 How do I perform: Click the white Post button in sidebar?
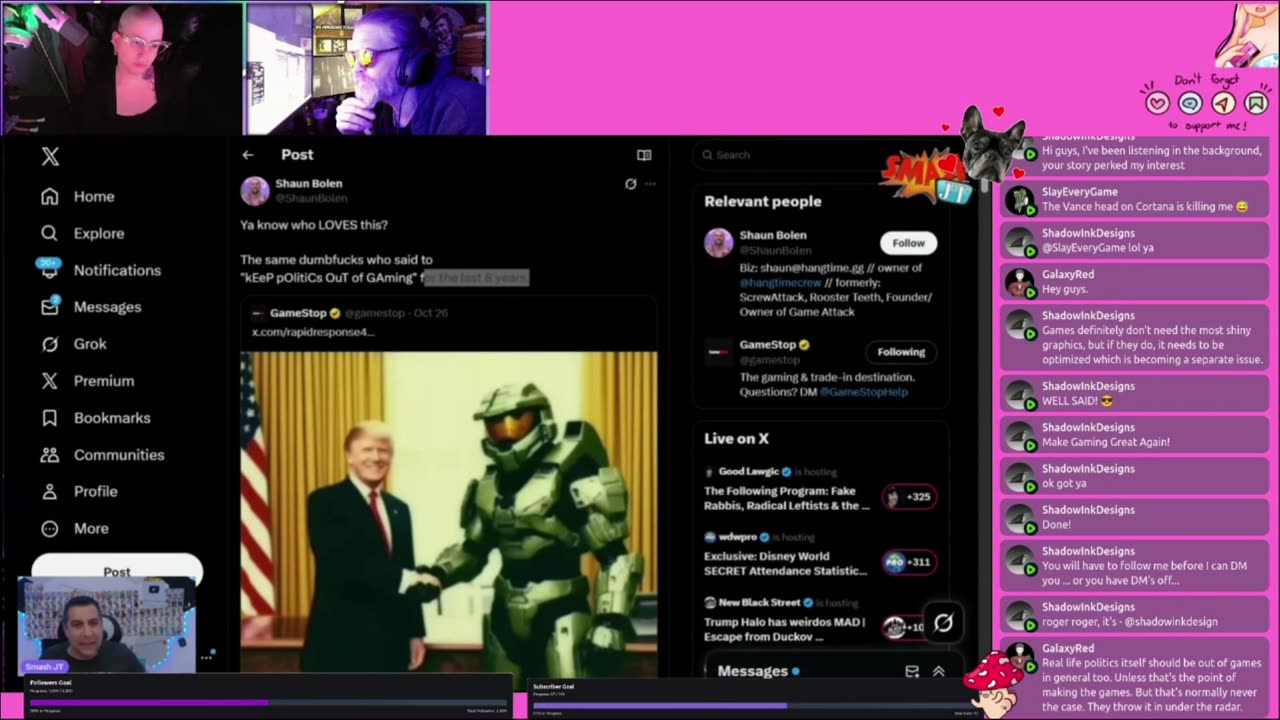pyautogui.click(x=117, y=571)
